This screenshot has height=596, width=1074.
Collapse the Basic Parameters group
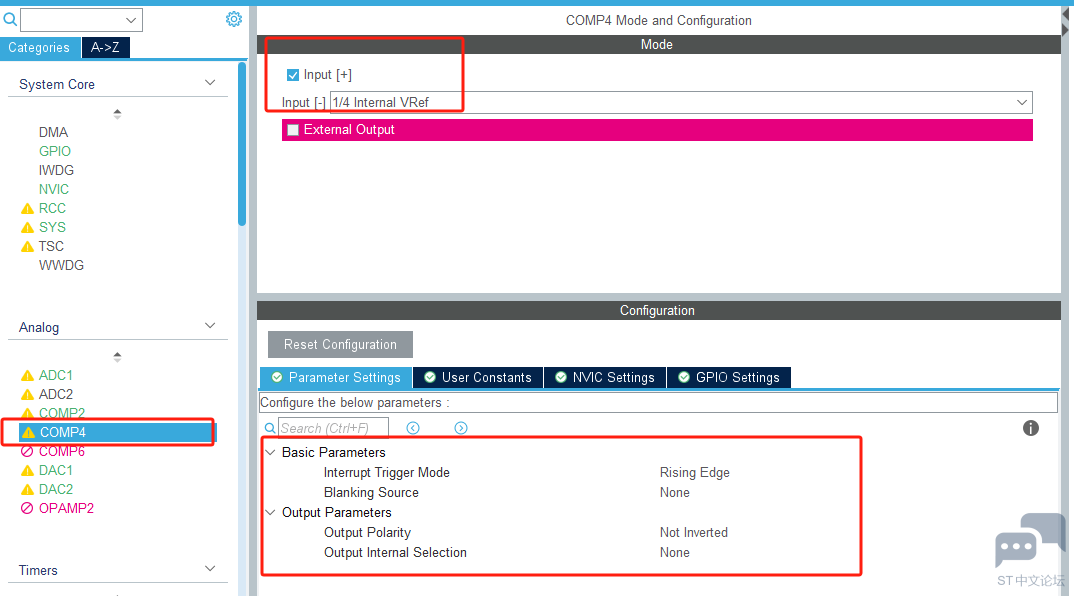click(271, 453)
